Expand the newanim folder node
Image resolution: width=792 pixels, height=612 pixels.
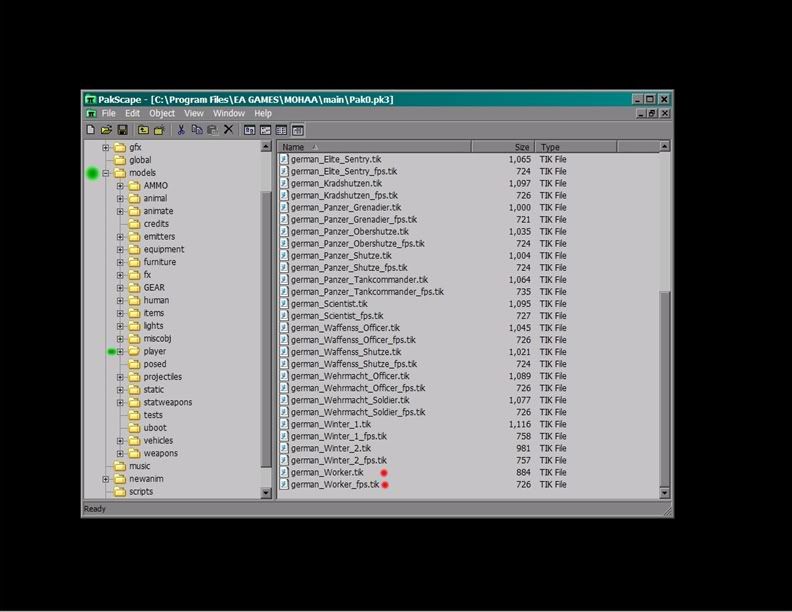106,479
